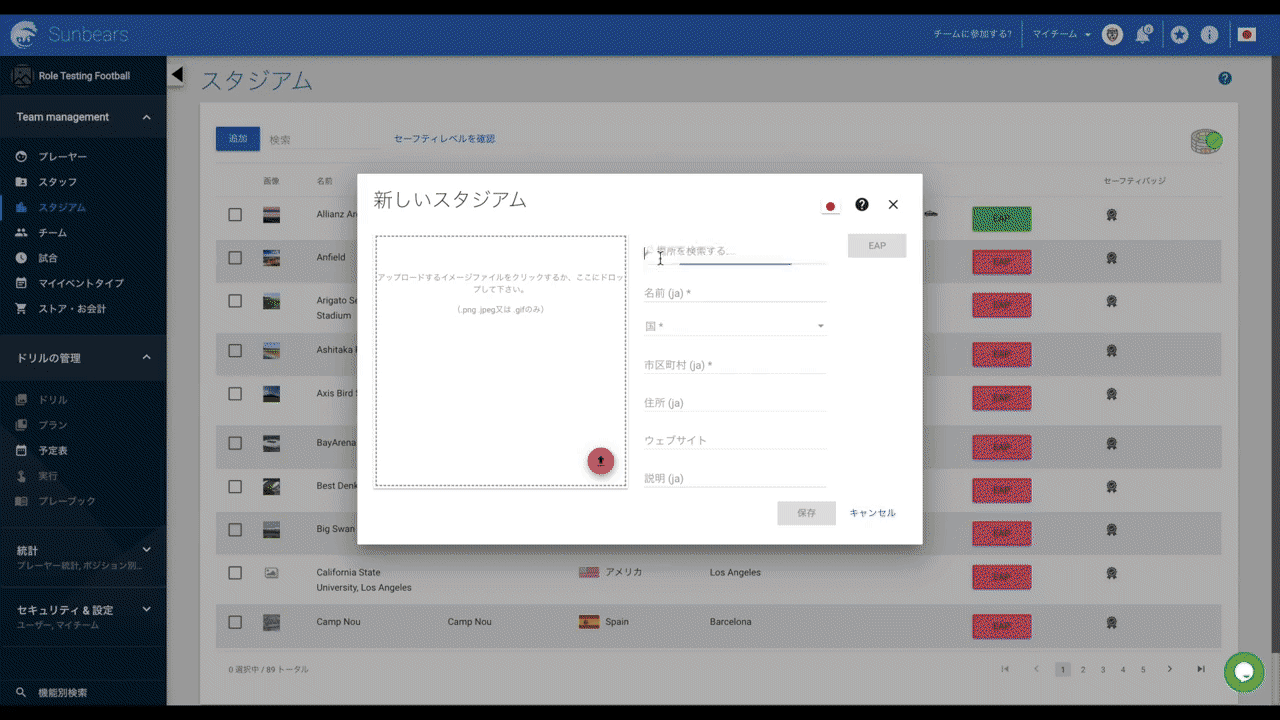Click the セーフティレベルを確認 link
Viewport: 1280px width, 720px height.
pos(442,138)
